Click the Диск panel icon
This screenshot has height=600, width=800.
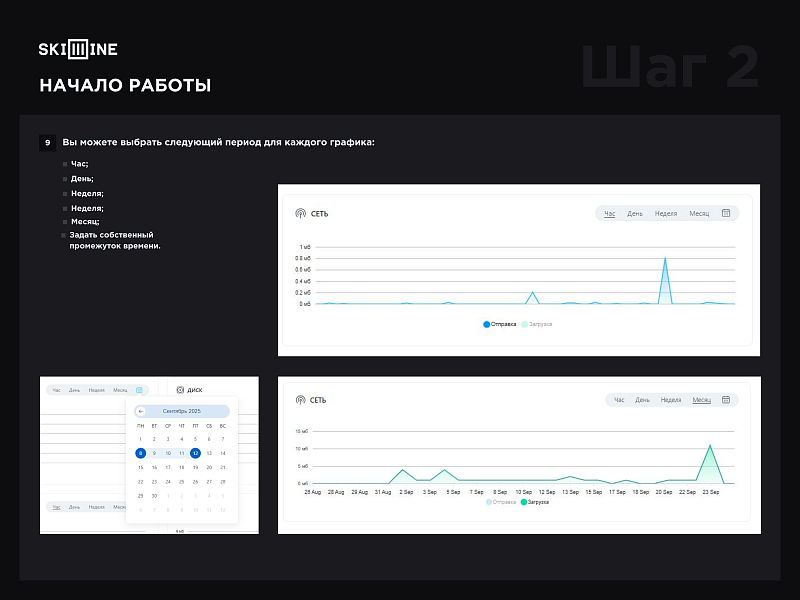(180, 390)
